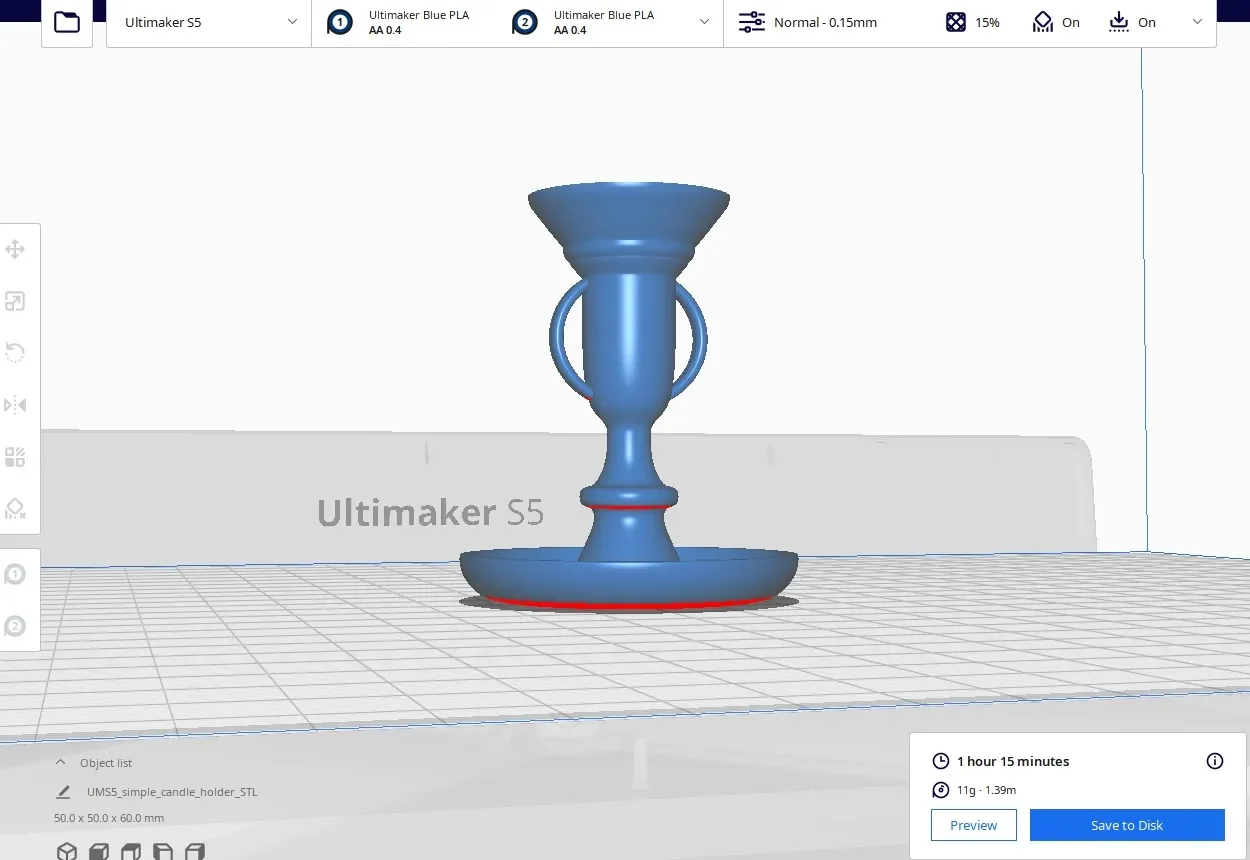Click the extruder 2 material icon
The width and height of the screenshot is (1250, 860).
pos(524,22)
